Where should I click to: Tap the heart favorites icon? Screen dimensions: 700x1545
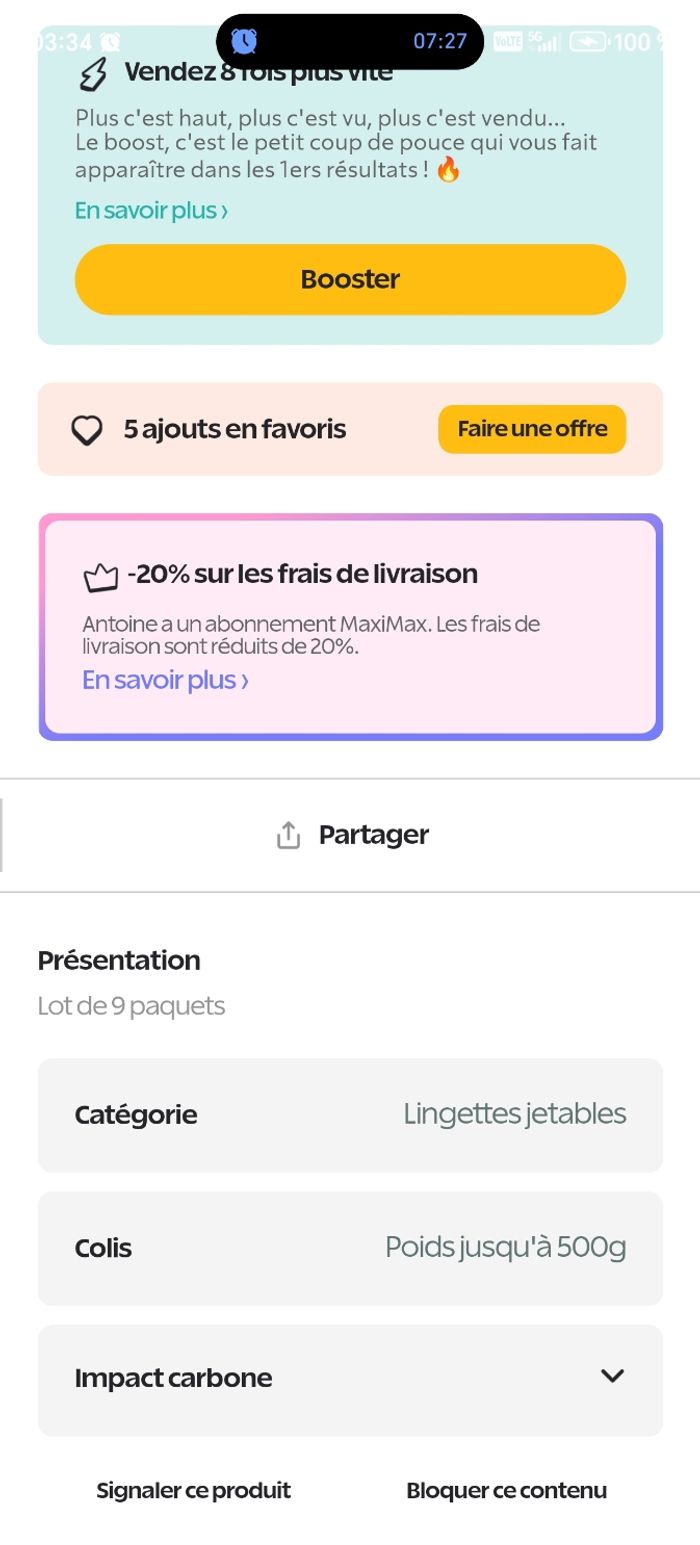(x=87, y=430)
